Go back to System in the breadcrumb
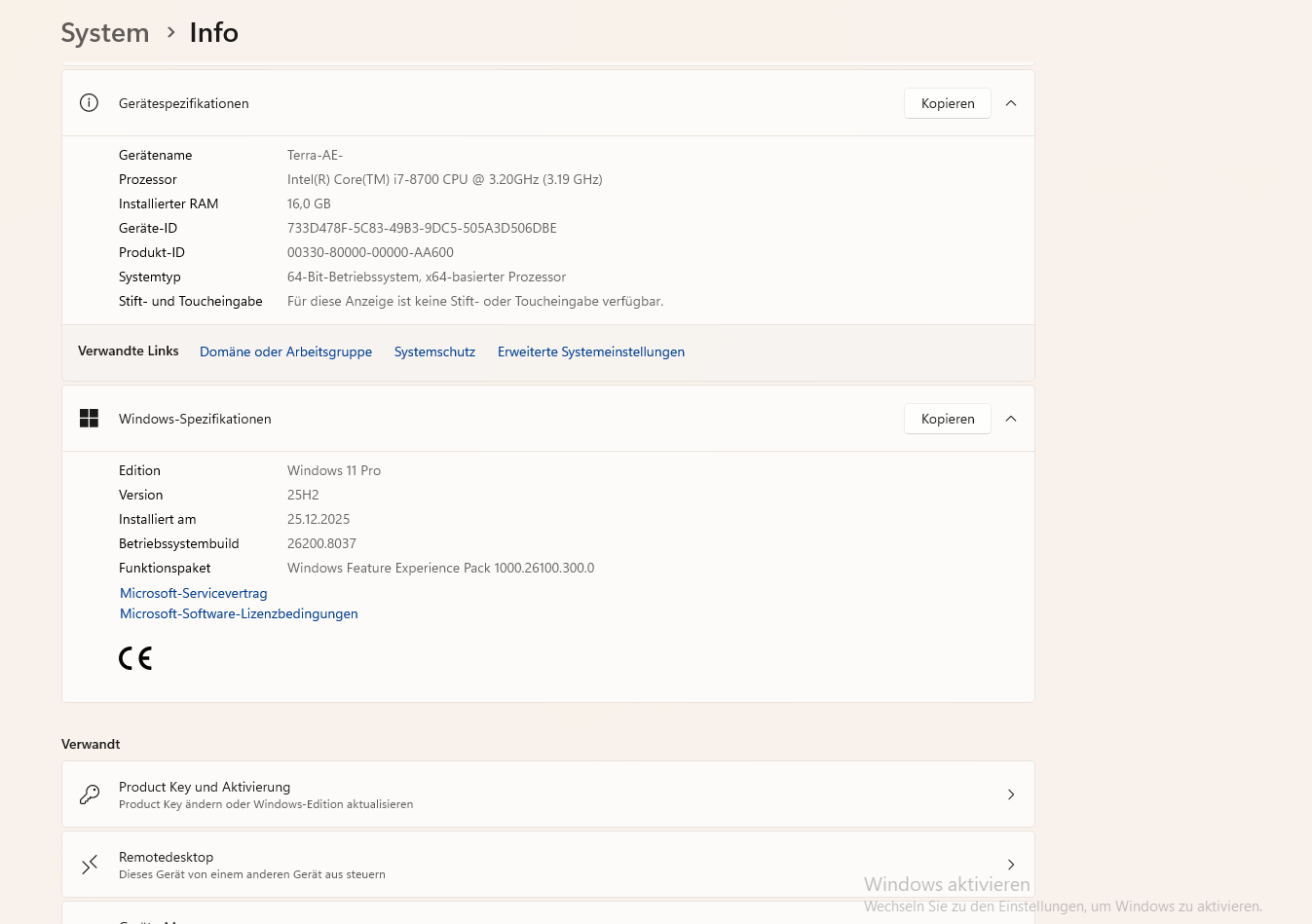Viewport: 1312px width, 924px height. pyautogui.click(x=105, y=33)
